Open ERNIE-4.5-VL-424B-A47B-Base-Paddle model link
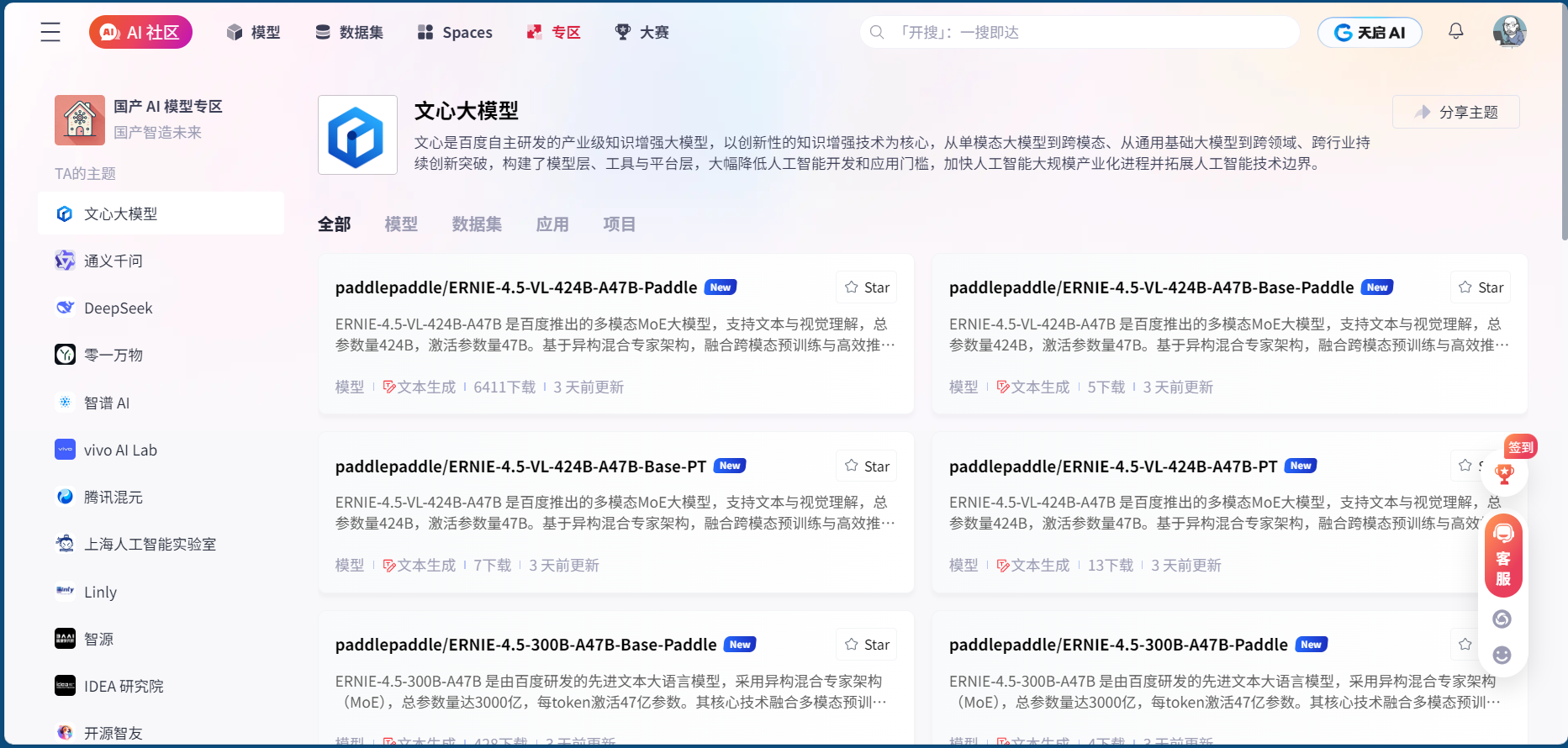Image resolution: width=1568 pixels, height=748 pixels. point(1151,287)
